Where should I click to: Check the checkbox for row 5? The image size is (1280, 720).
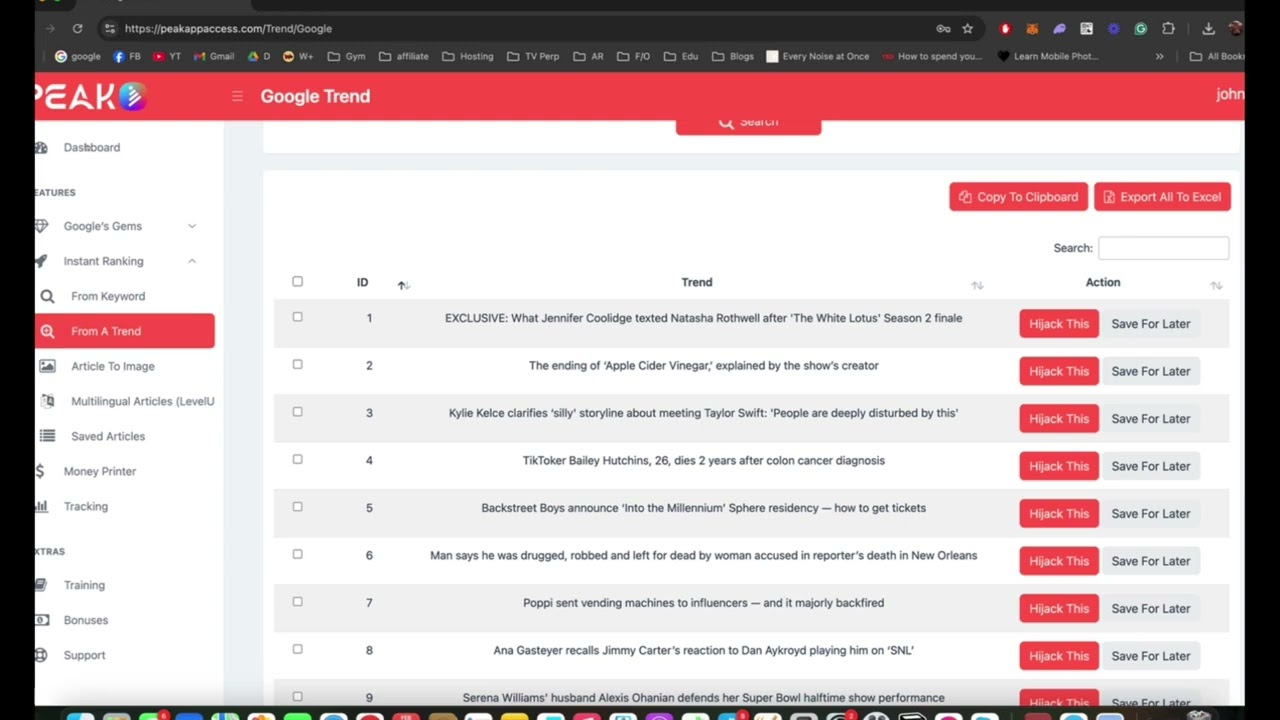(297, 507)
